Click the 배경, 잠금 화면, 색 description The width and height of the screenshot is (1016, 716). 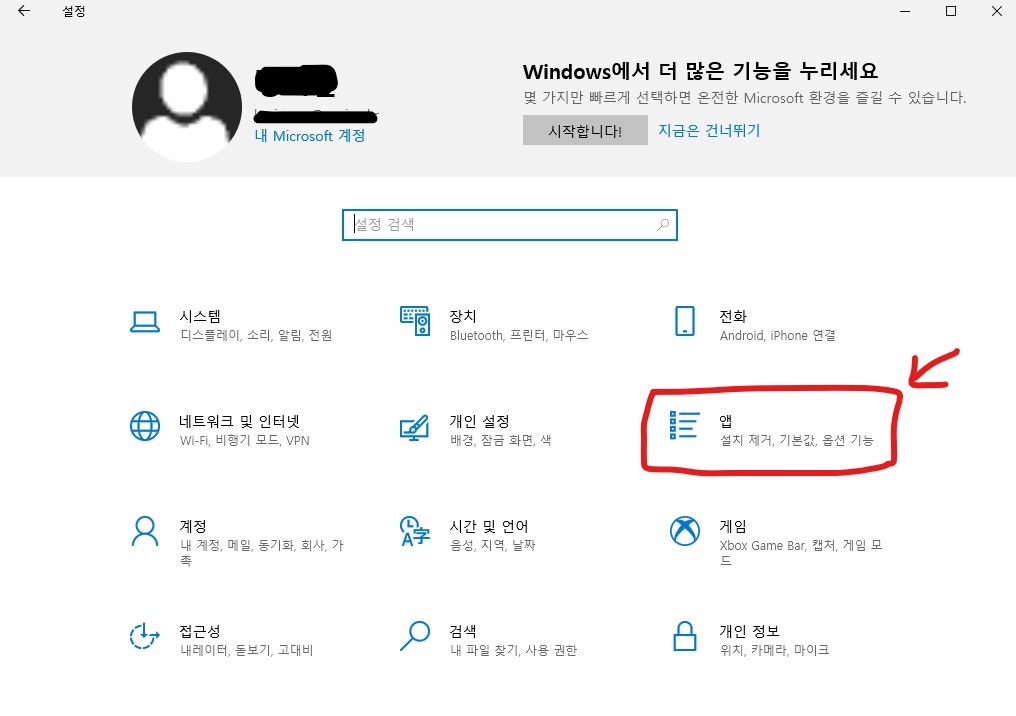click(501, 440)
